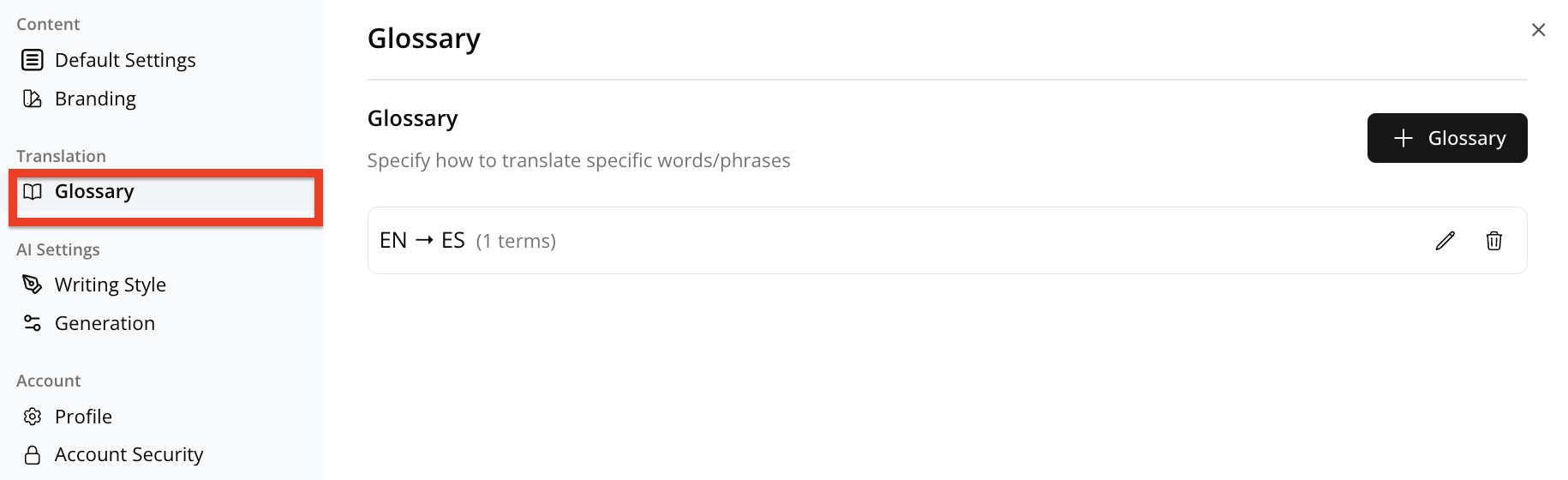The image size is (1568, 480).
Task: Add a new glossary with the black button
Action: coord(1446,138)
